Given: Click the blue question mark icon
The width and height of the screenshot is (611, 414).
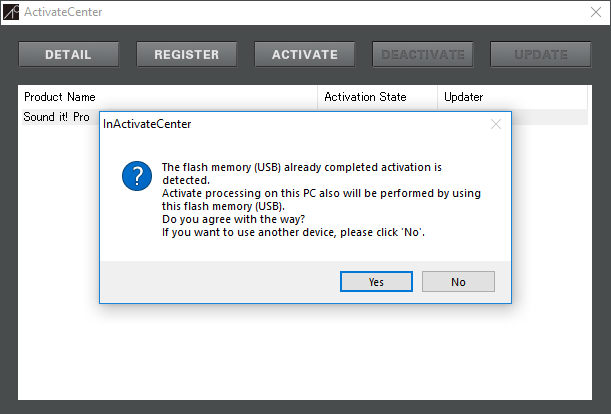Looking at the screenshot, I should coord(137,176).
